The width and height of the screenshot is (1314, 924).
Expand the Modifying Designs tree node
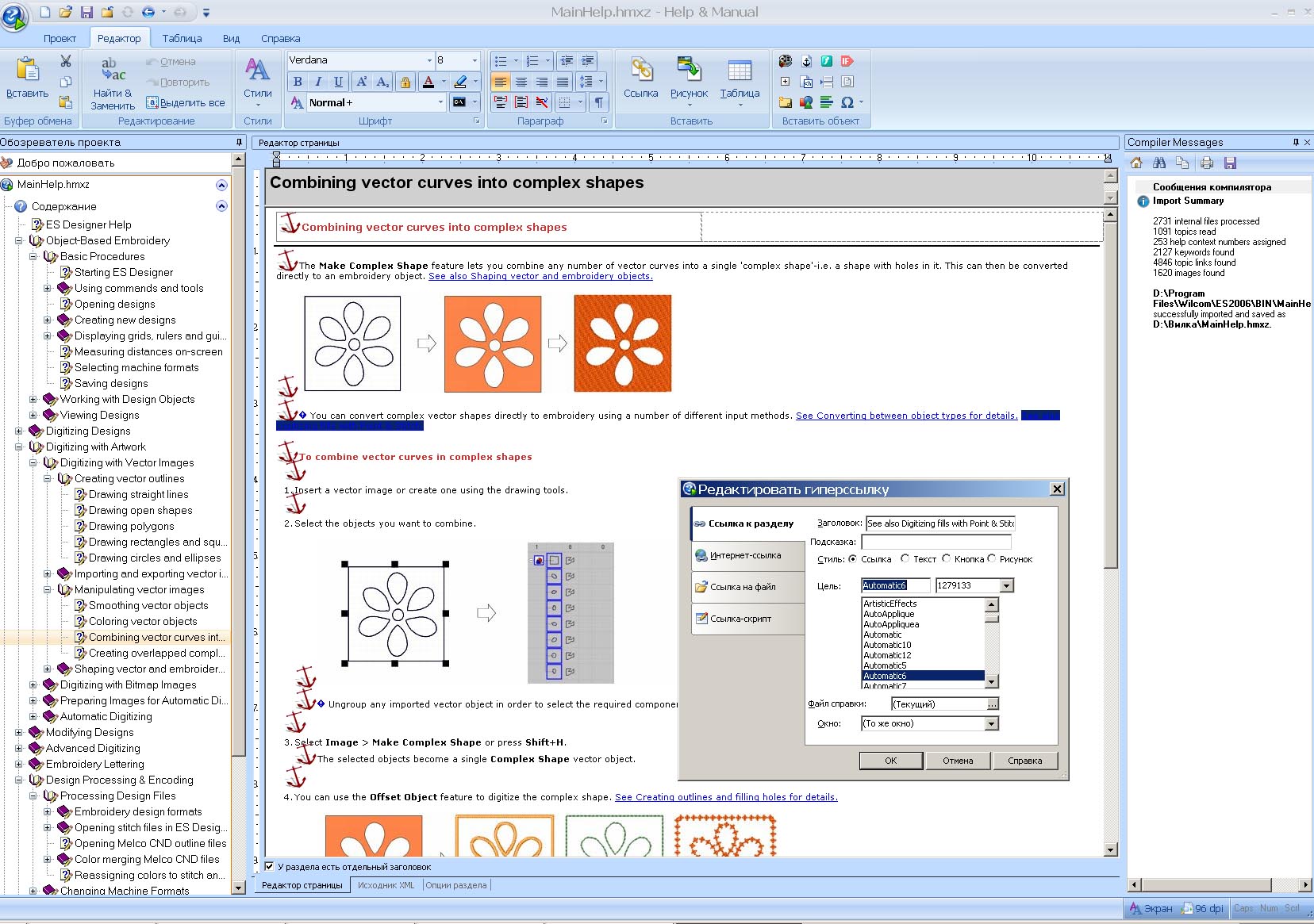19,733
